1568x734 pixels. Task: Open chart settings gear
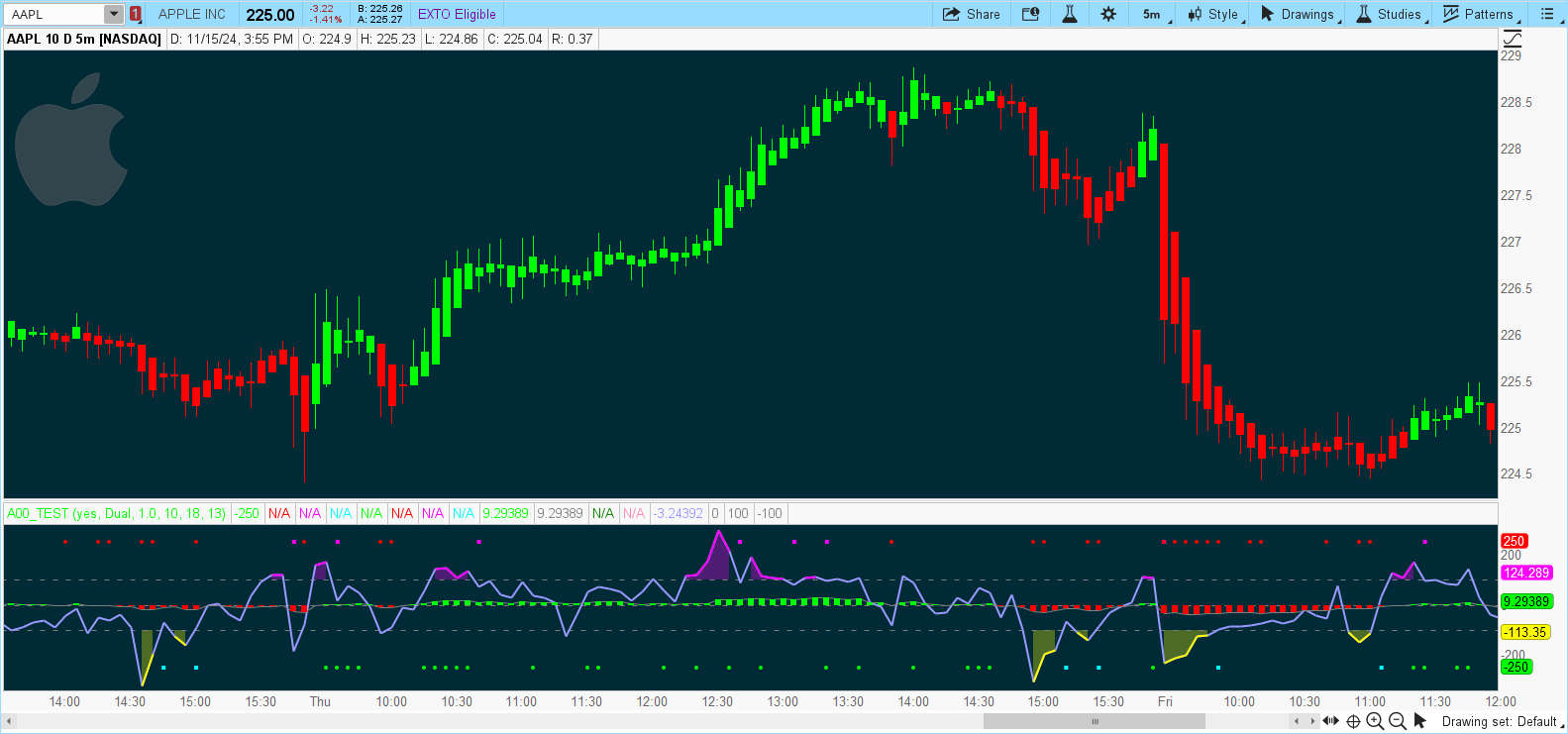1108,14
